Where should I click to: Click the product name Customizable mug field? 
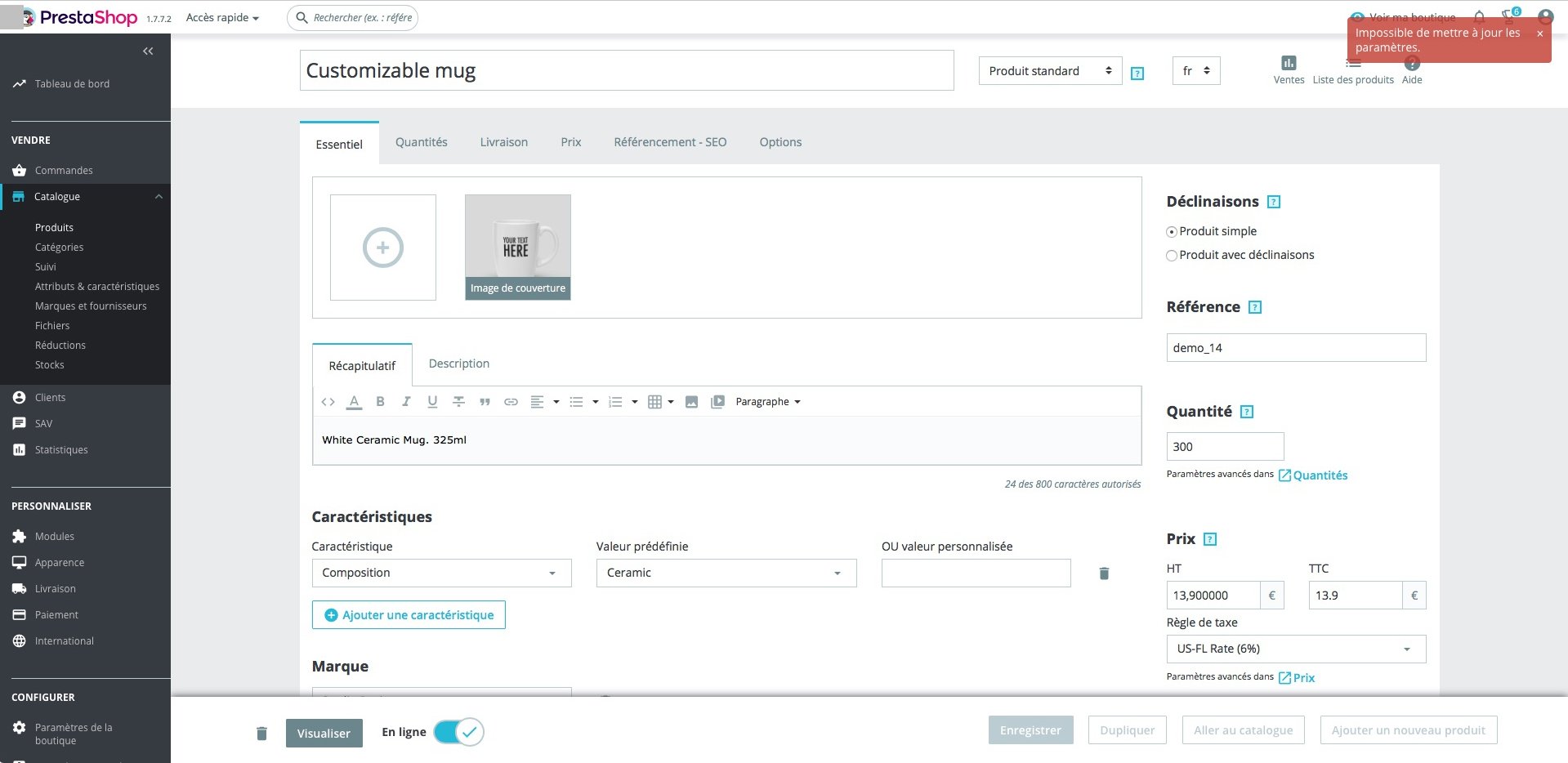pos(627,70)
